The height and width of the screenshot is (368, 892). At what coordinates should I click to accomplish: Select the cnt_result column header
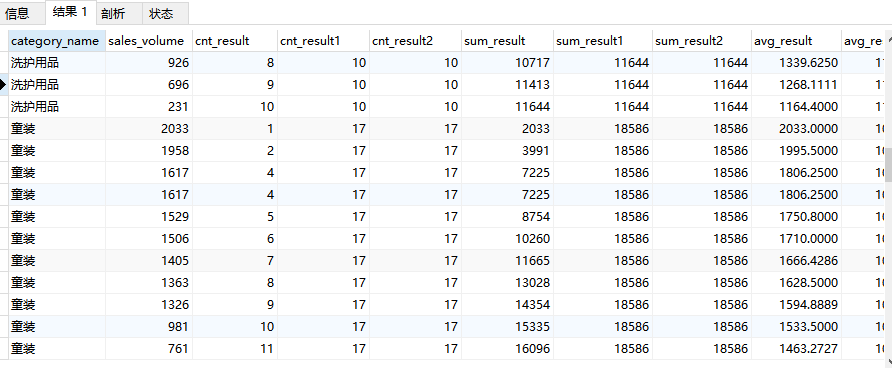click(x=235, y=41)
